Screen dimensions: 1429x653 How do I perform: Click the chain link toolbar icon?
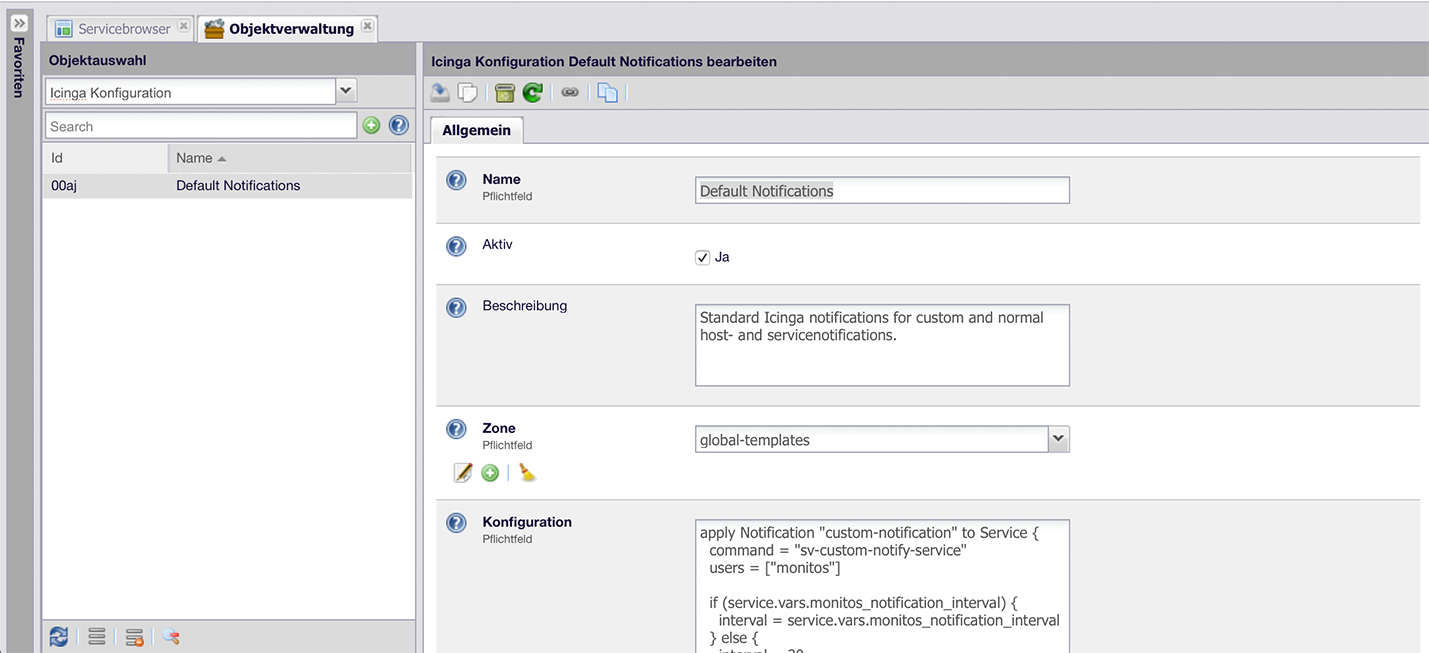pos(570,93)
